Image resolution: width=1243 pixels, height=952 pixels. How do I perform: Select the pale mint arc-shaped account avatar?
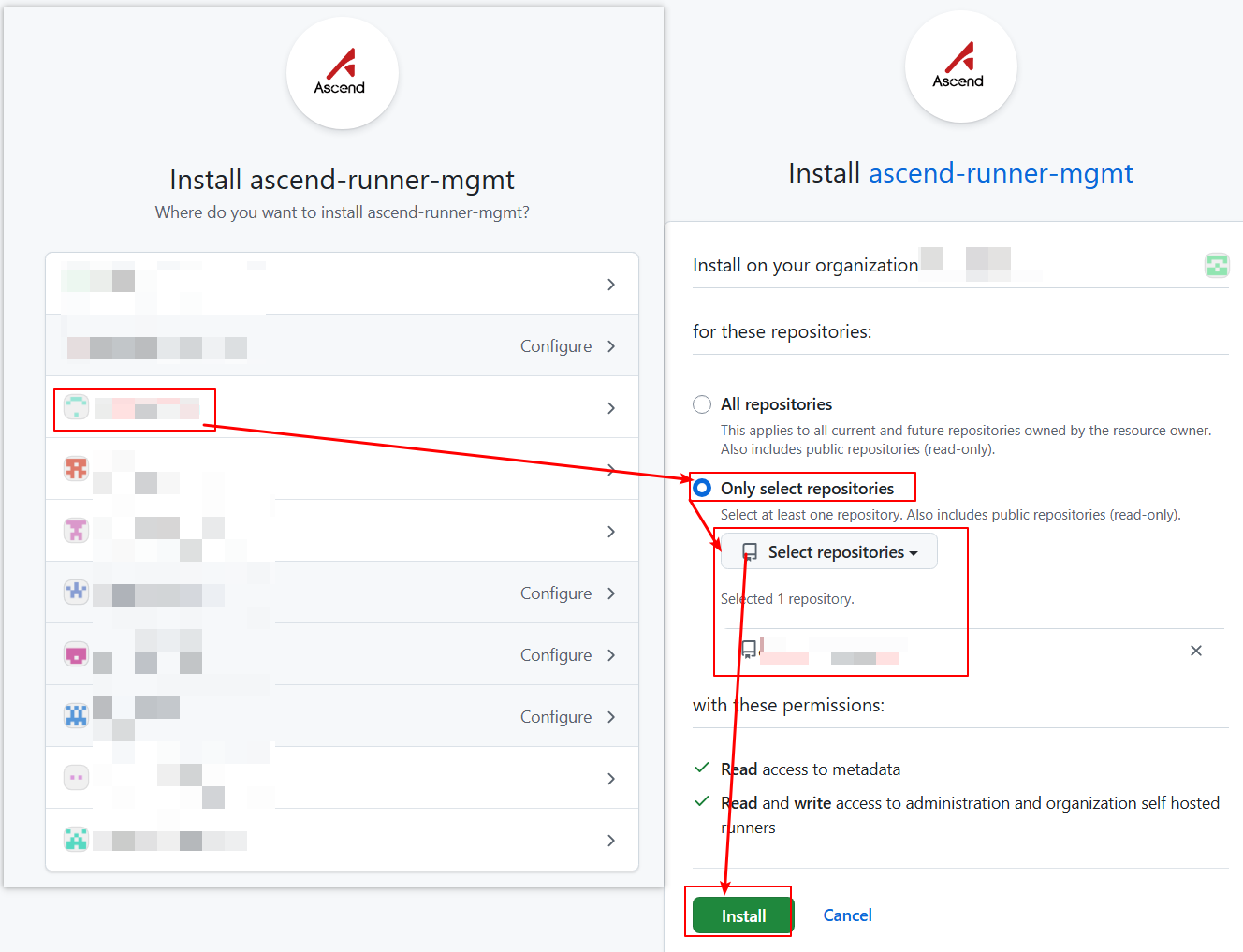(x=76, y=407)
